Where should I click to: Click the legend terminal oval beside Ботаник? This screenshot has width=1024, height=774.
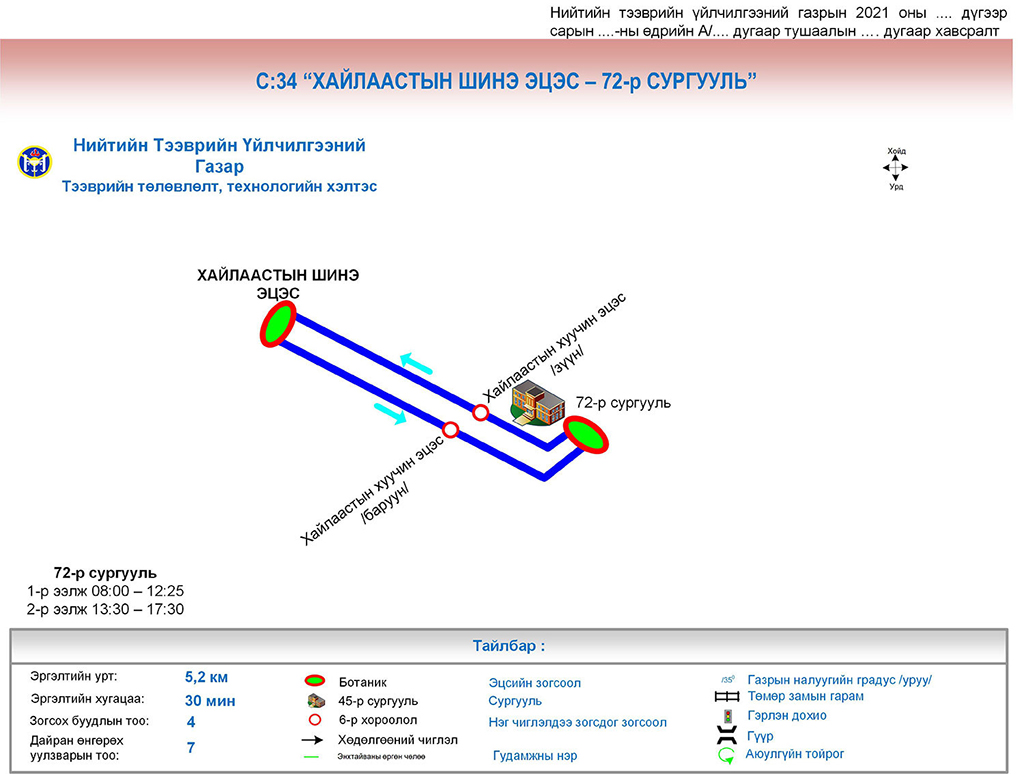point(316,681)
